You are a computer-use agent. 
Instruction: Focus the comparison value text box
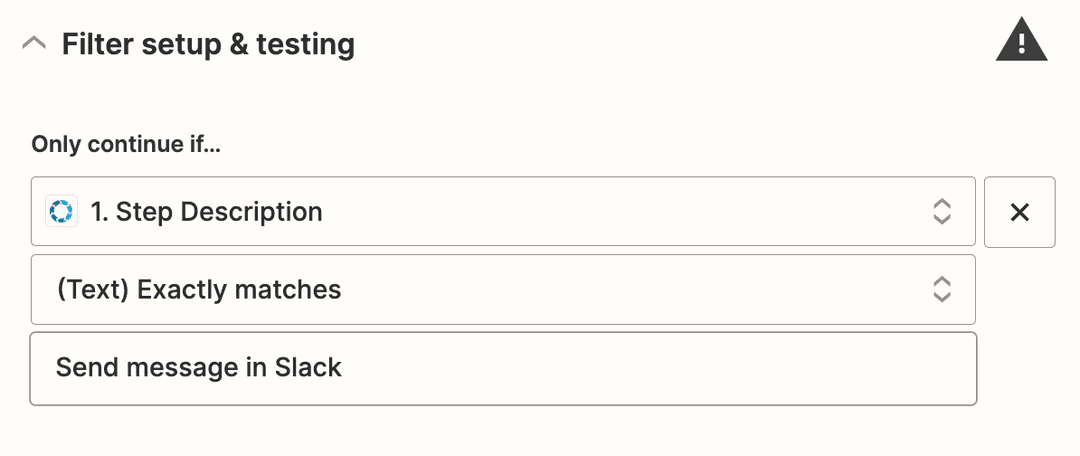(x=600, y=368)
